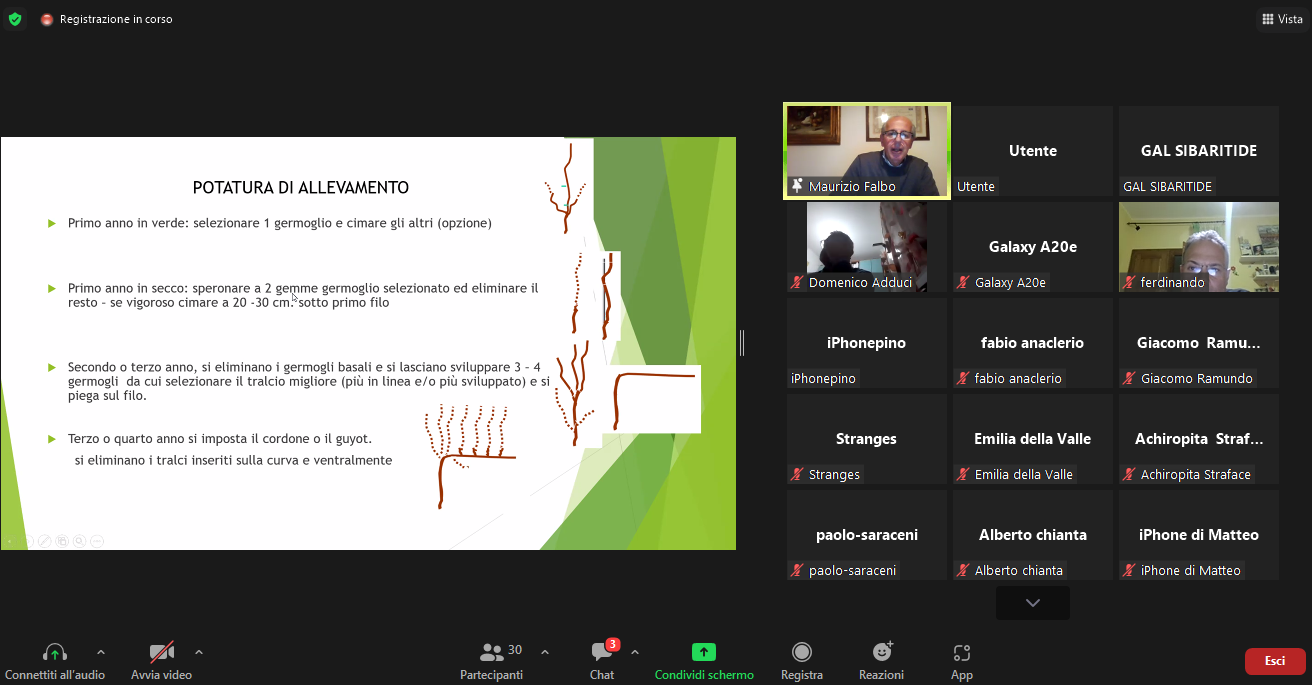
Task: Click muted mic icon on Stranges
Action: tap(798, 475)
